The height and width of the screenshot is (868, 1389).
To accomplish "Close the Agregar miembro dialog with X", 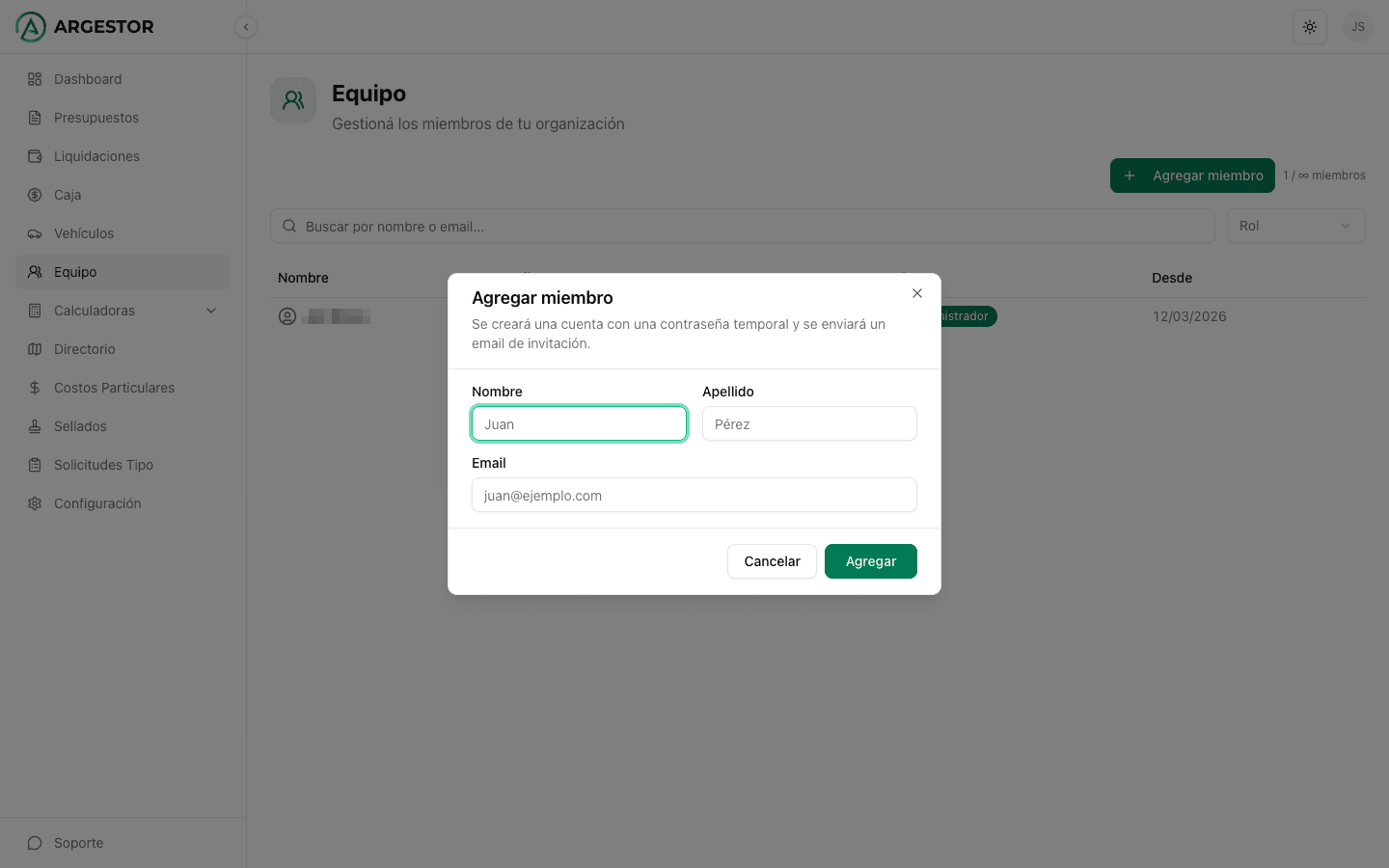I will 917,293.
